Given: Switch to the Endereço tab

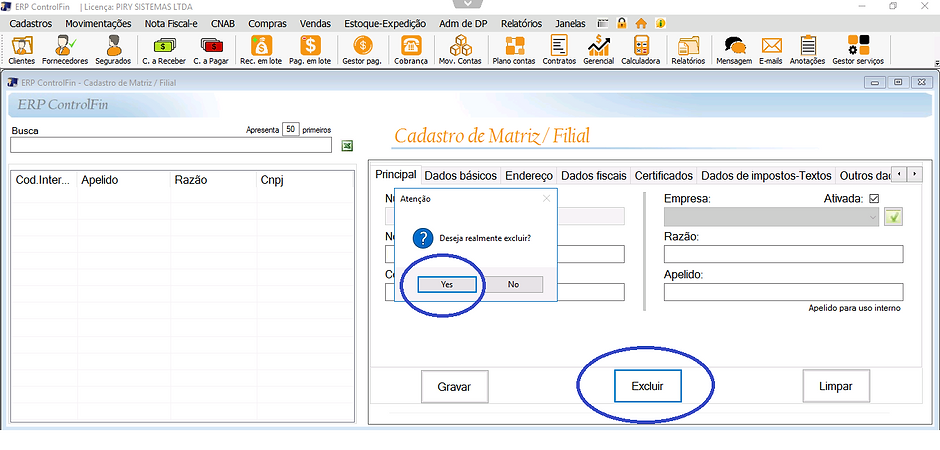Looking at the screenshot, I should click(x=529, y=176).
